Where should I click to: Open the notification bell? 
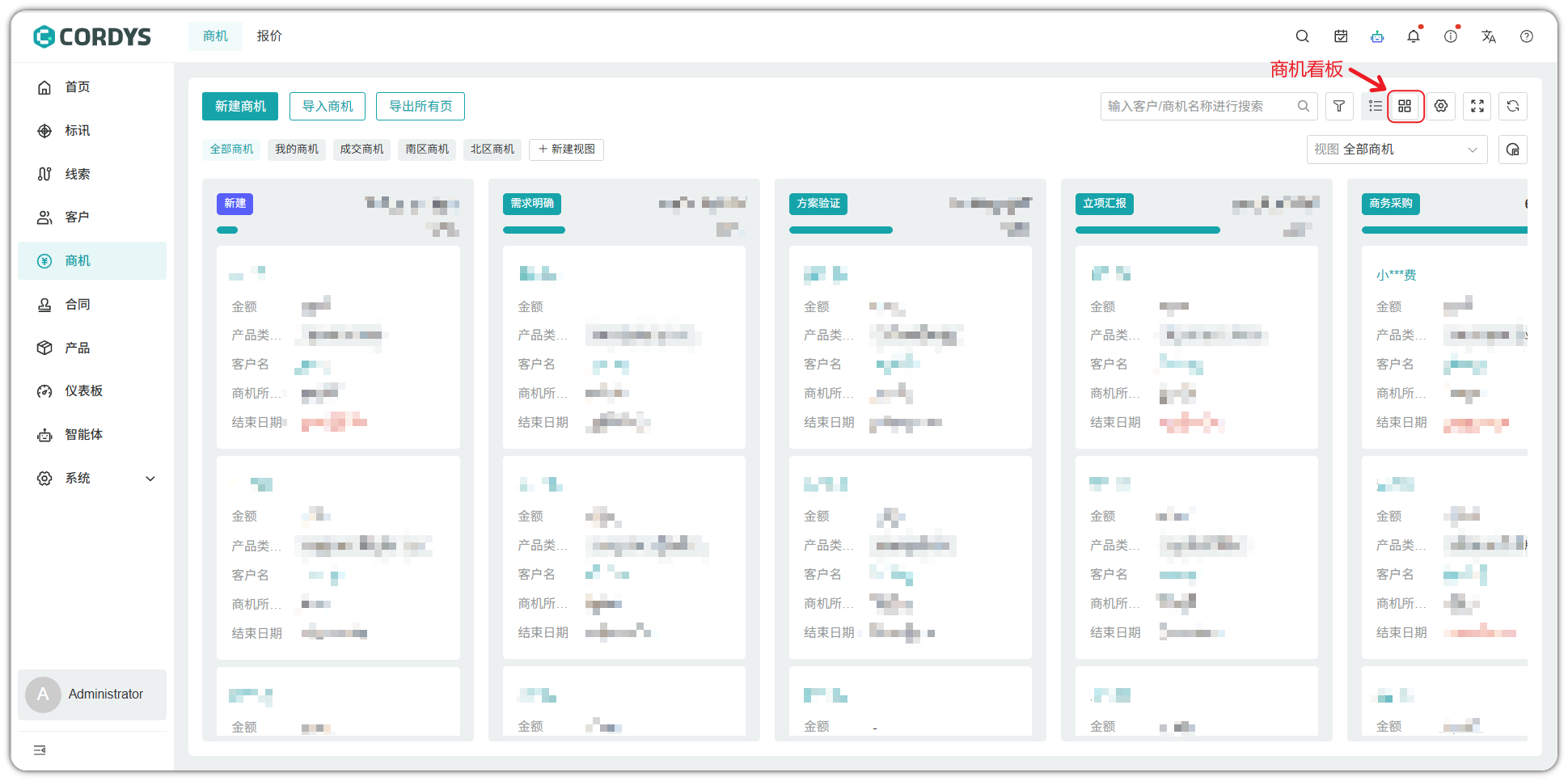click(x=1414, y=36)
